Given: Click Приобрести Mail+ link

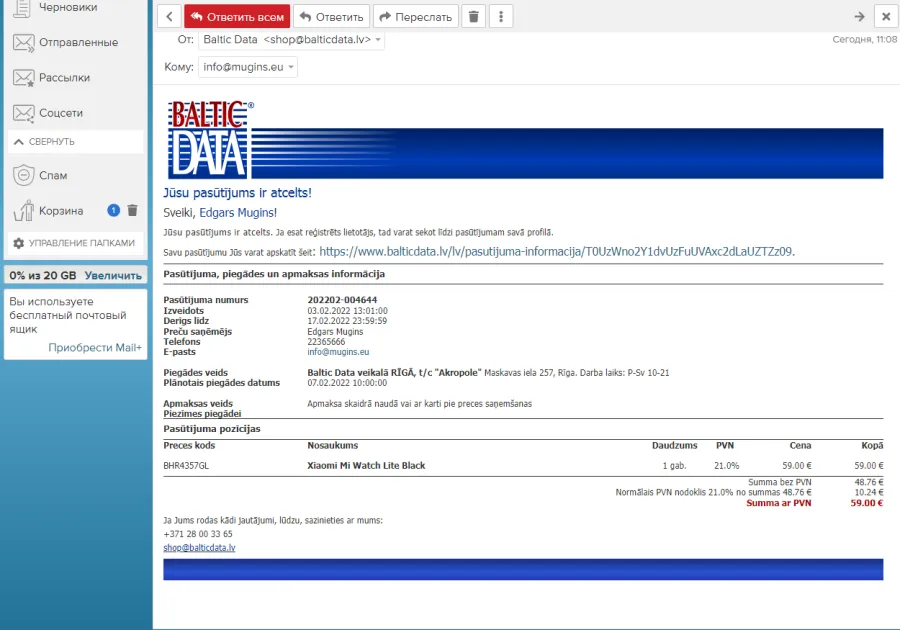Looking at the screenshot, I should click(x=95, y=348).
